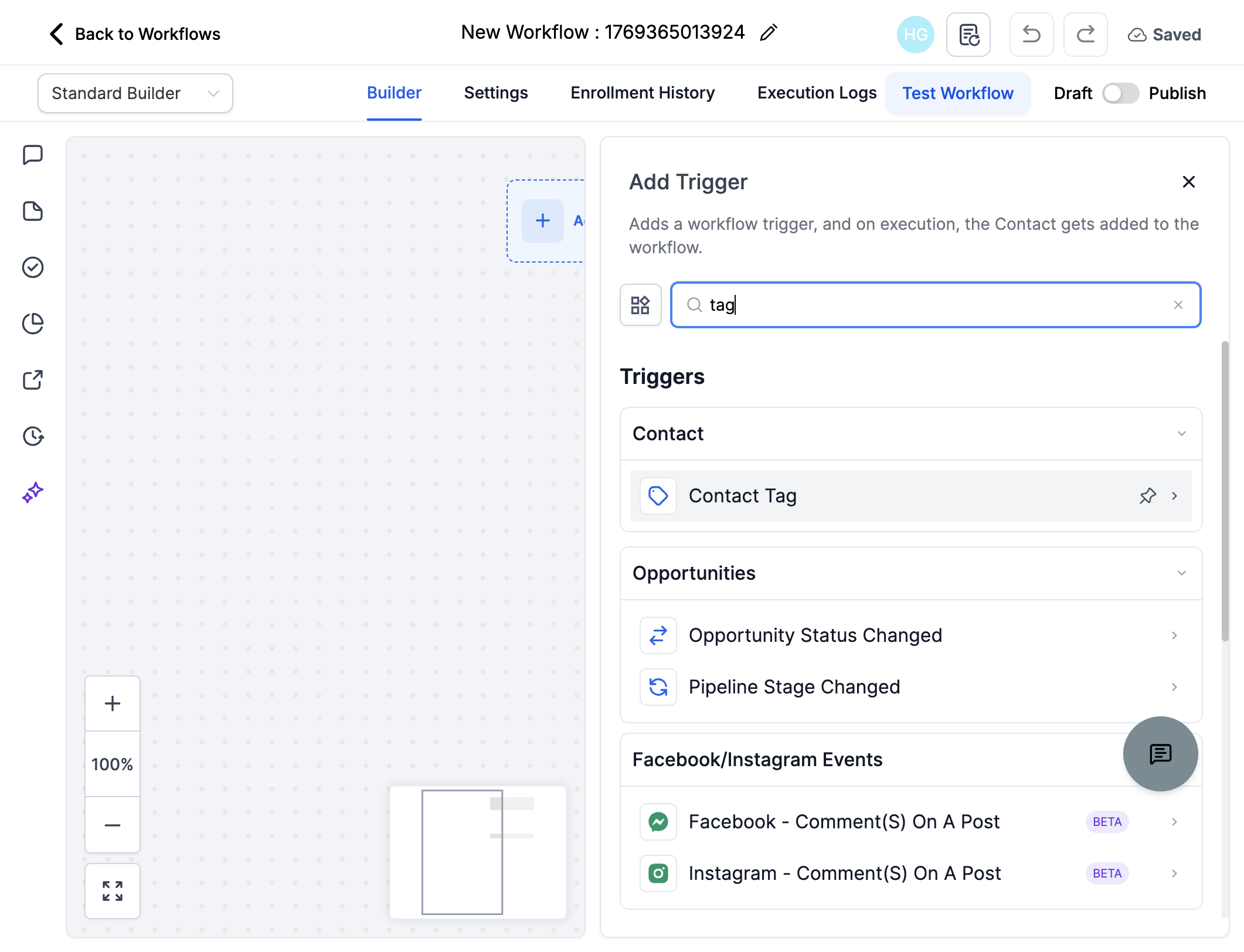The height and width of the screenshot is (952, 1244).
Task: Click the circled checkmark sidebar icon
Action: [x=33, y=267]
